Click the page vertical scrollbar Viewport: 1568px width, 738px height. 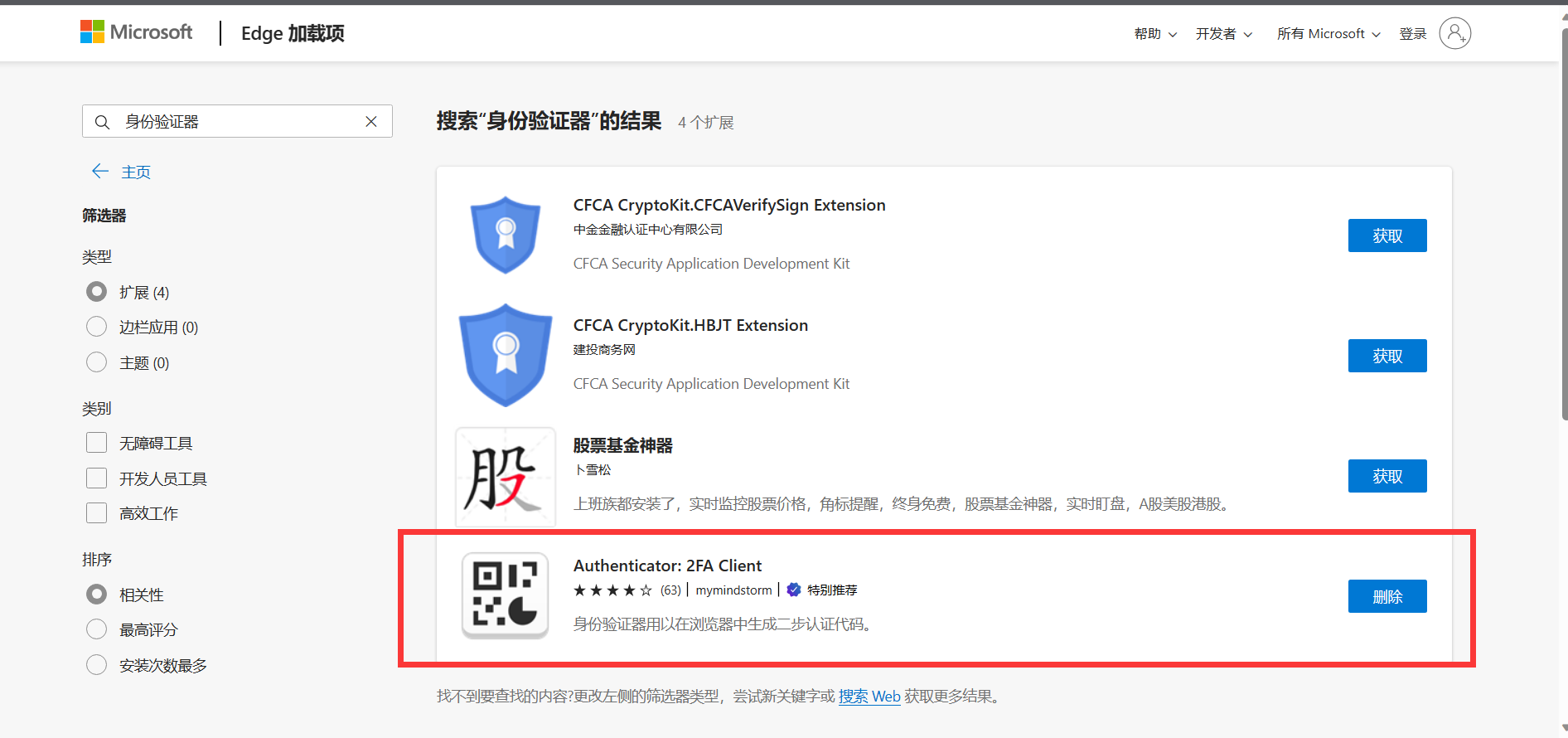click(1563, 224)
